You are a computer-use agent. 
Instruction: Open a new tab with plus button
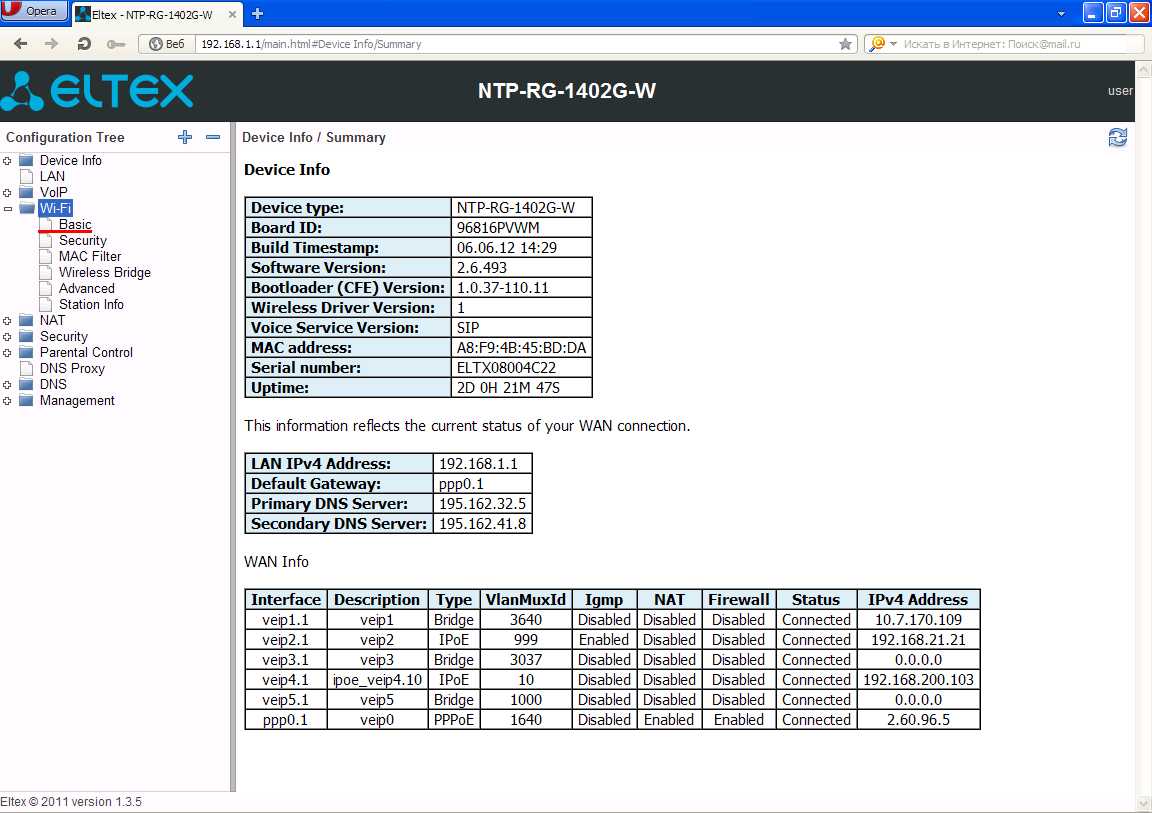tap(257, 14)
